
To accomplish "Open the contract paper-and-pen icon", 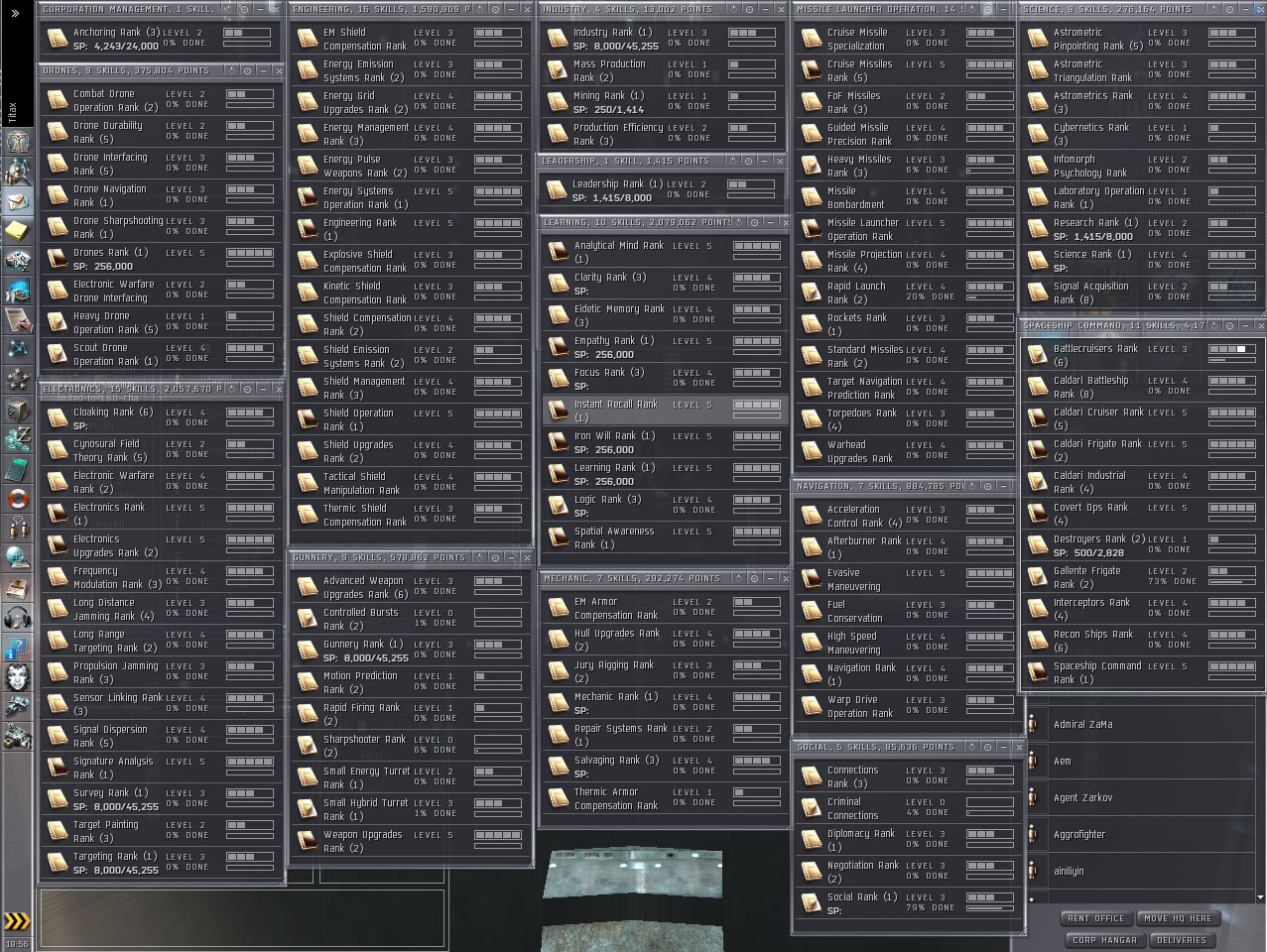I will pos(18,319).
